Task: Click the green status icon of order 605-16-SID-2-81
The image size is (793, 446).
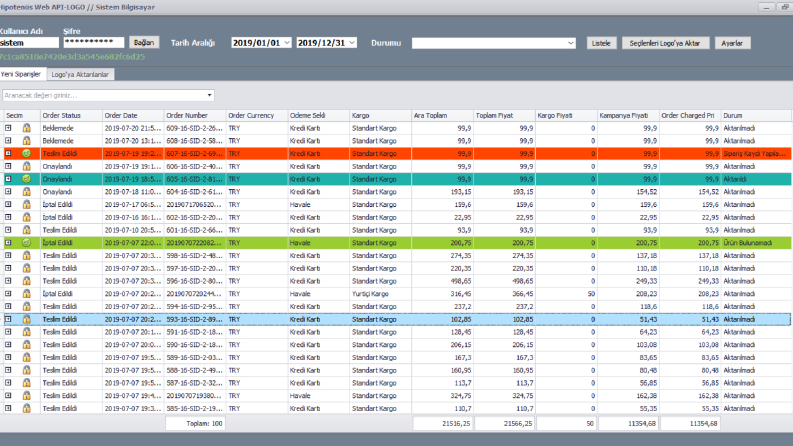Action: (26, 179)
